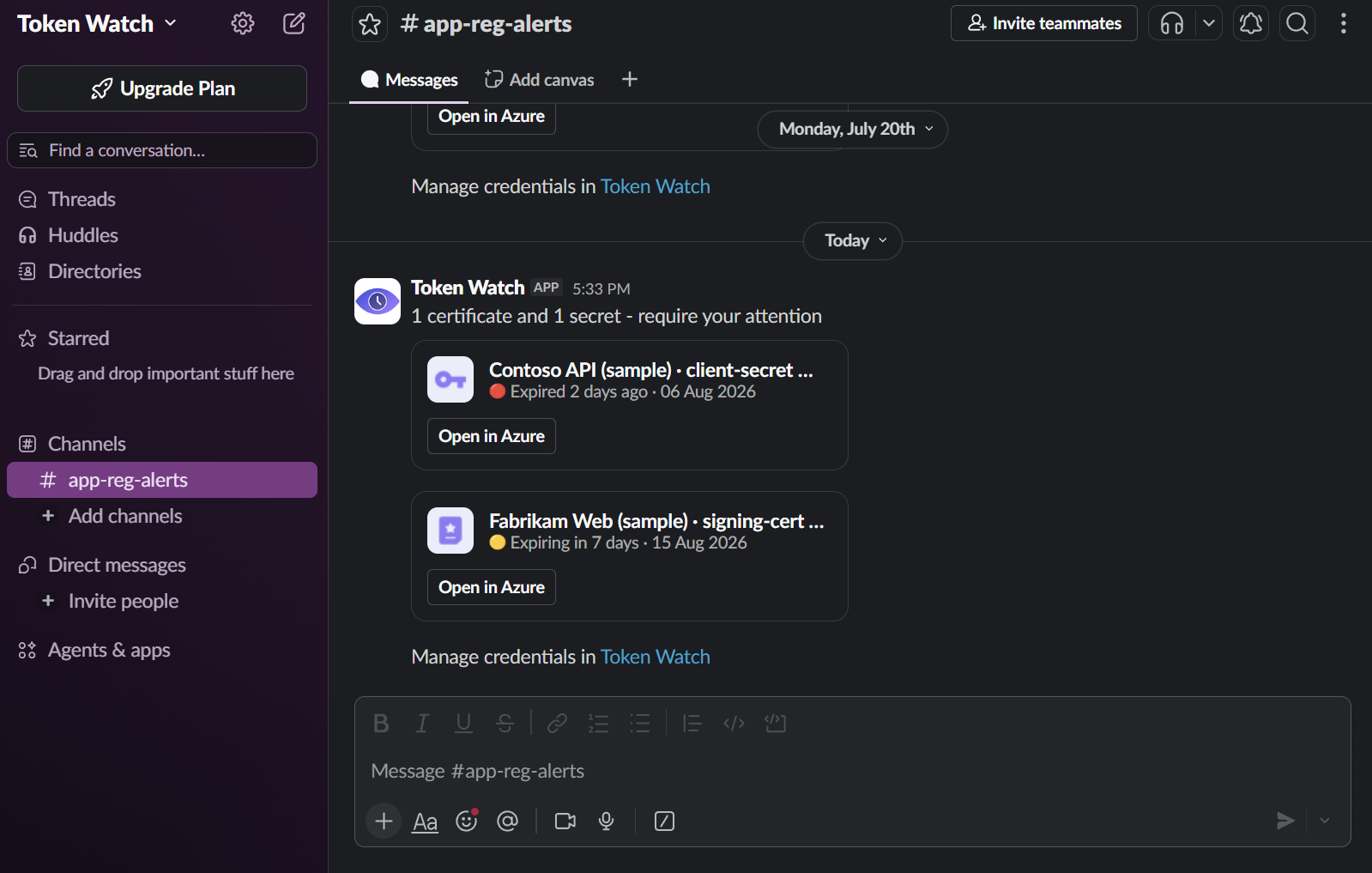Open Huddles in sidebar

[x=162, y=235]
